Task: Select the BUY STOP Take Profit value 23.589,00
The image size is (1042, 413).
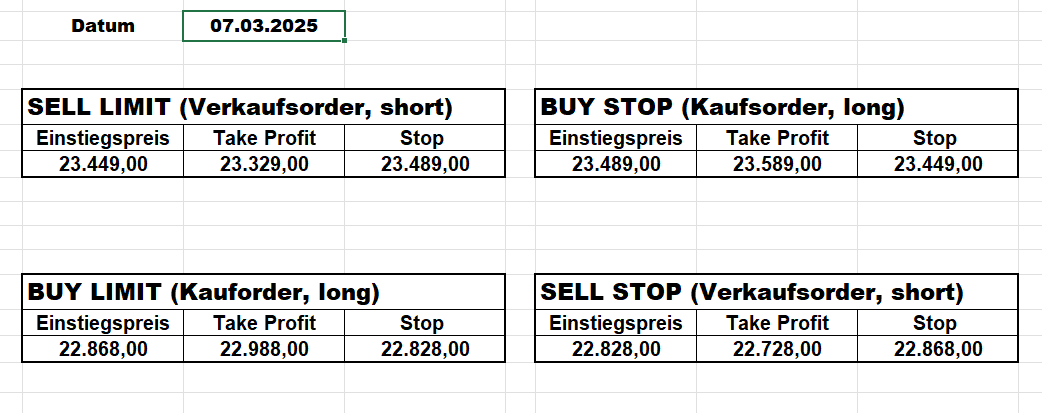Action: pyautogui.click(x=777, y=164)
